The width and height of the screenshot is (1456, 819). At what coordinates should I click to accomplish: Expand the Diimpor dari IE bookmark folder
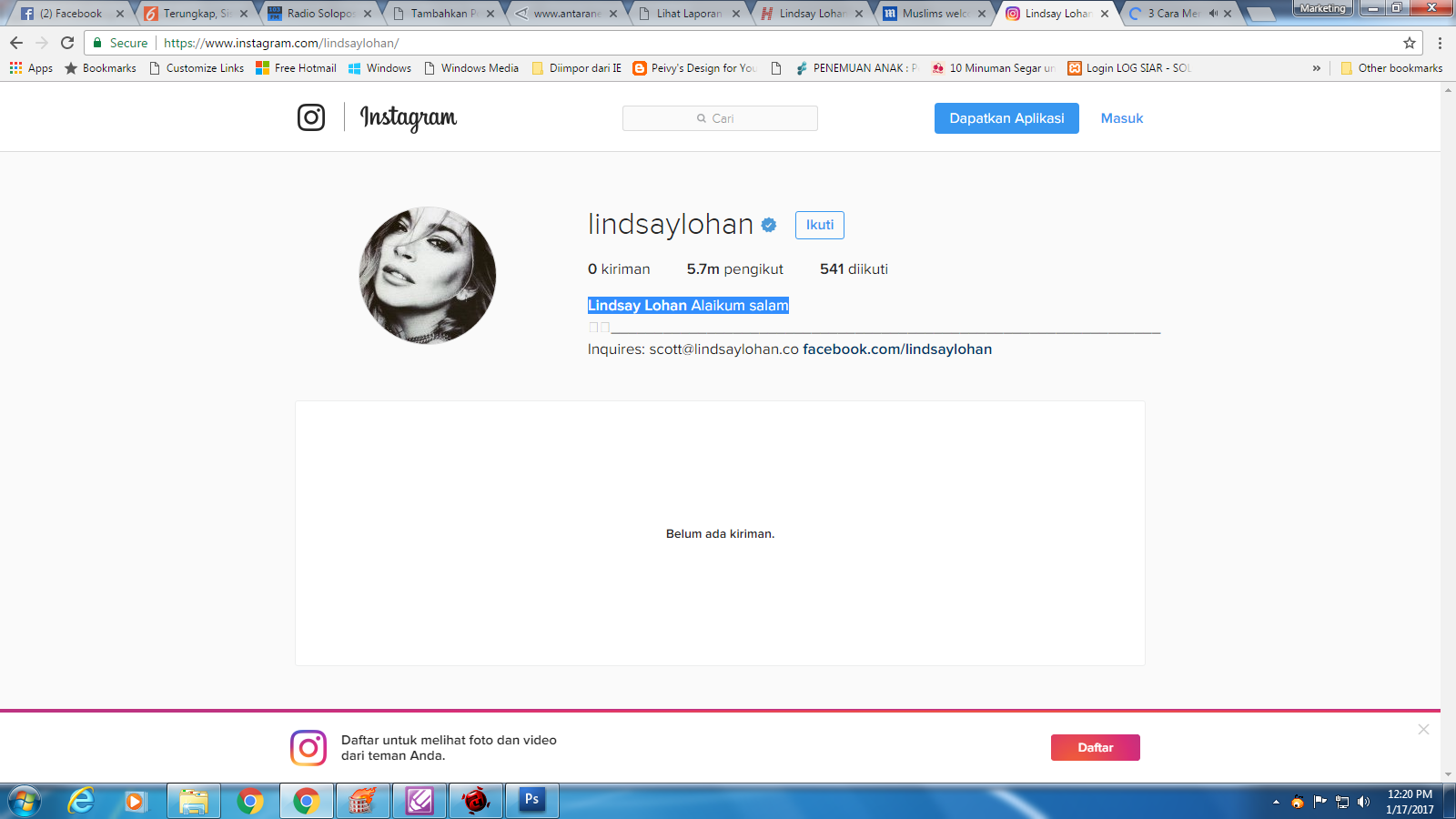577,68
